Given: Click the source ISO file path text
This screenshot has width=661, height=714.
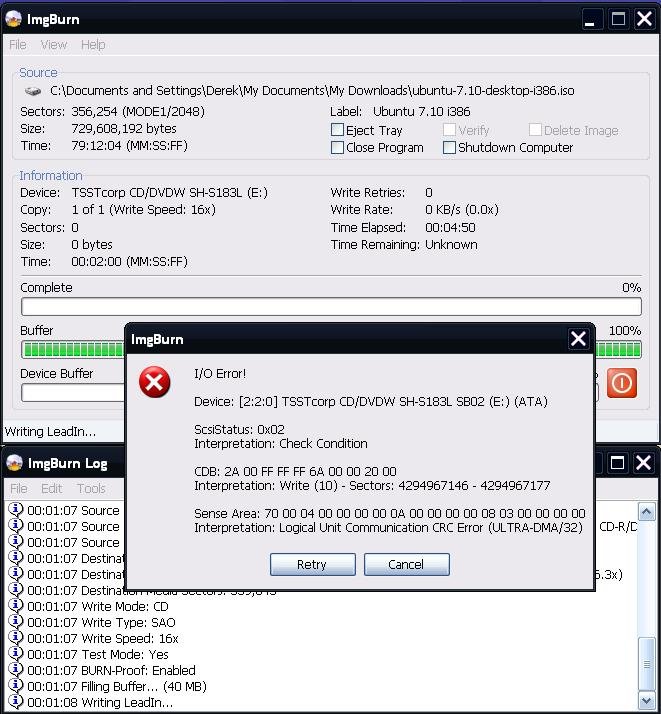Looking at the screenshot, I should point(312,91).
